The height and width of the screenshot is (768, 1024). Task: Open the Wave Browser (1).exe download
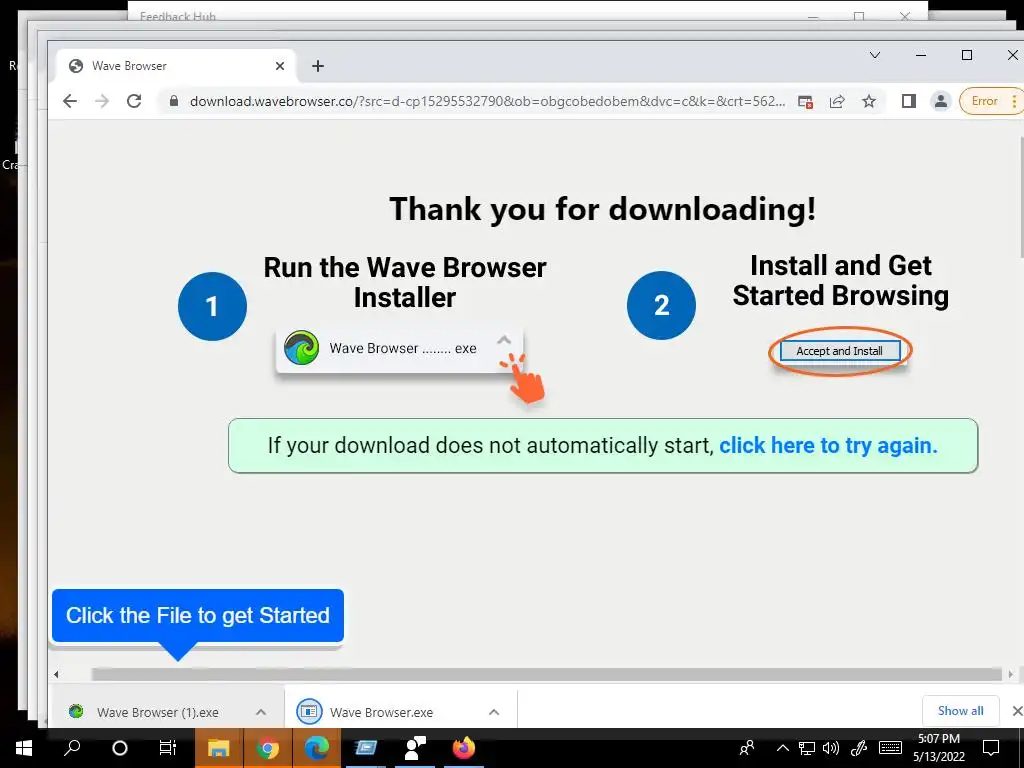tap(157, 712)
